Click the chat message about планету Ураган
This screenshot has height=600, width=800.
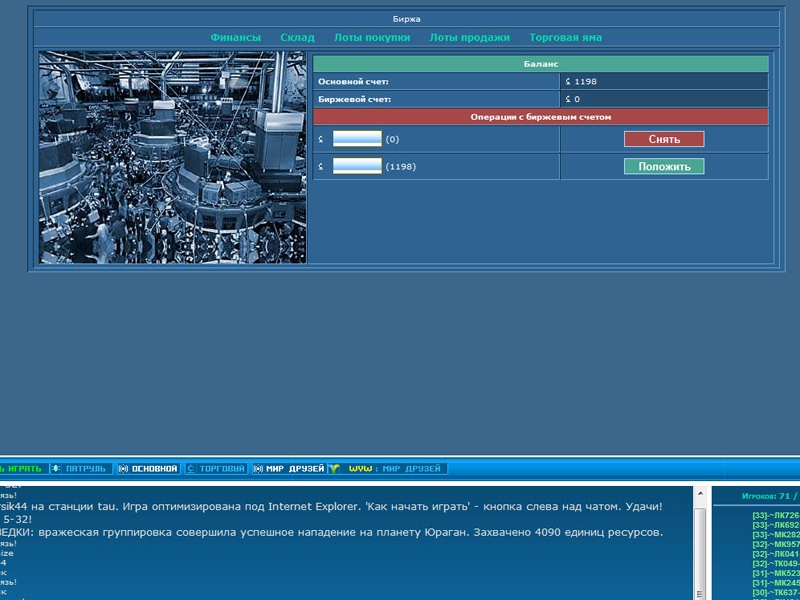332,532
